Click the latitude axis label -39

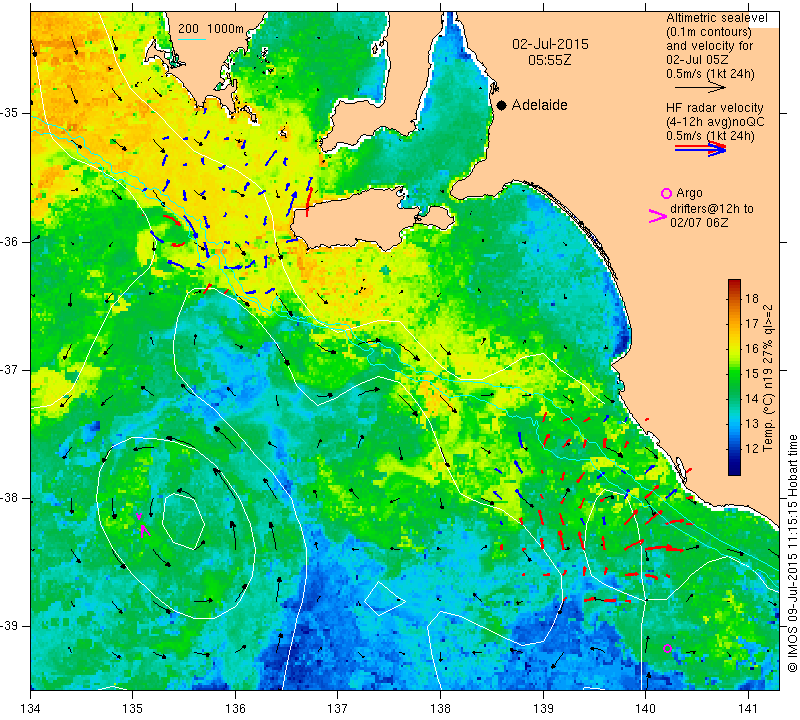(11, 626)
